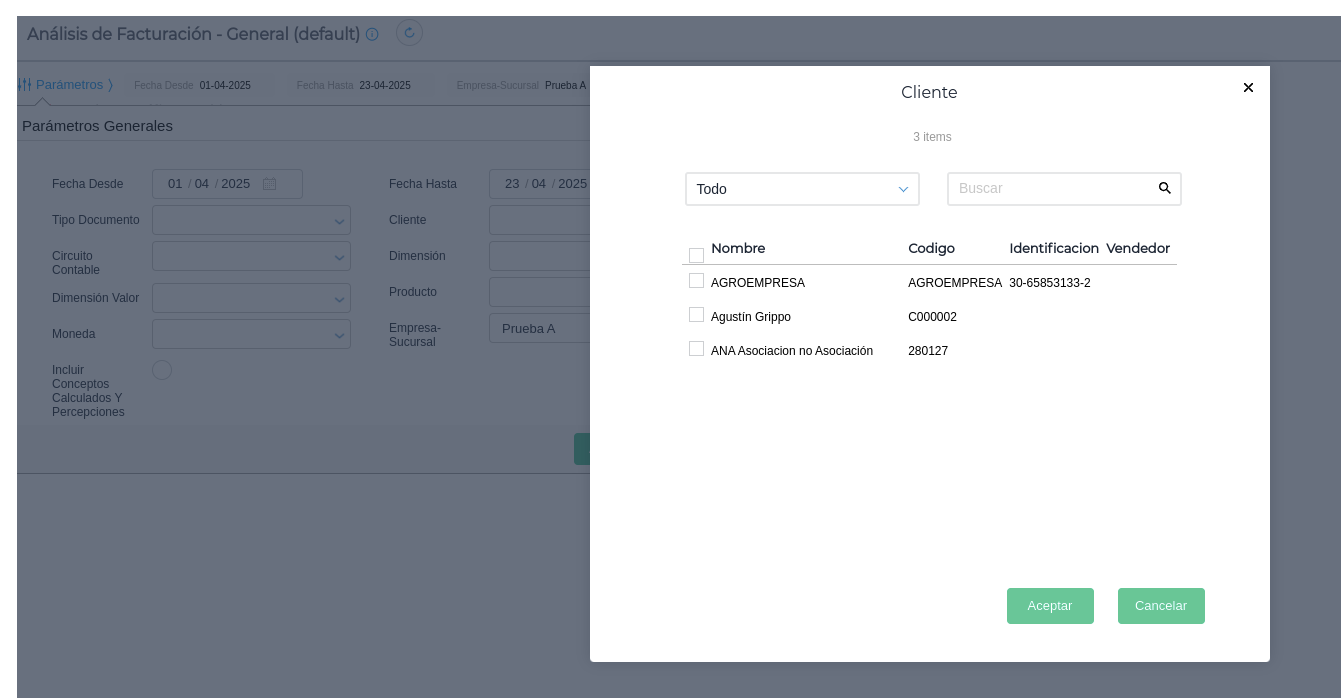Check the AGROEMPRESA row checkbox

point(696,281)
